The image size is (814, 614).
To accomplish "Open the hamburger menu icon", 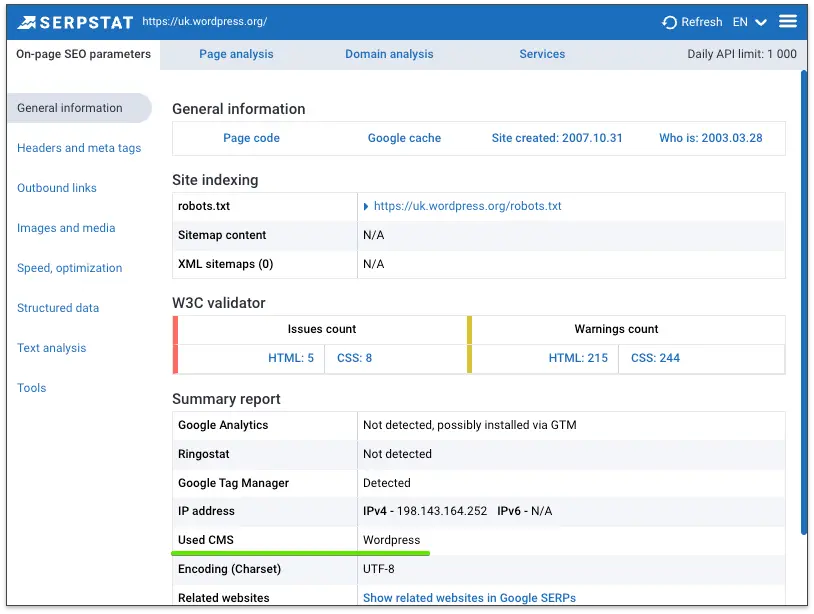I will [x=788, y=21].
